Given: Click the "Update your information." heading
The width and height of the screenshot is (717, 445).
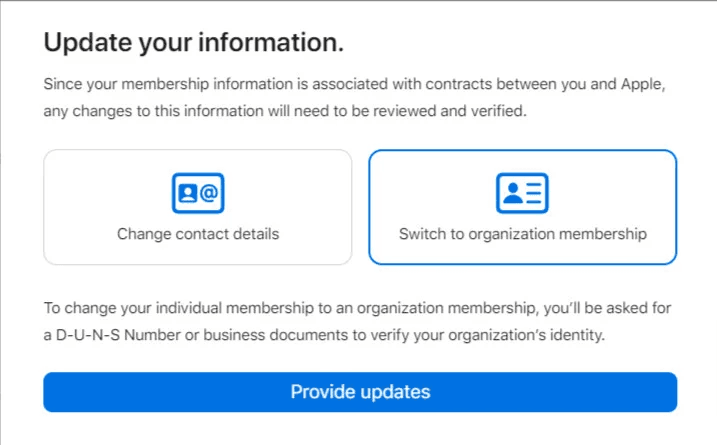Looking at the screenshot, I should pyautogui.click(x=193, y=42).
